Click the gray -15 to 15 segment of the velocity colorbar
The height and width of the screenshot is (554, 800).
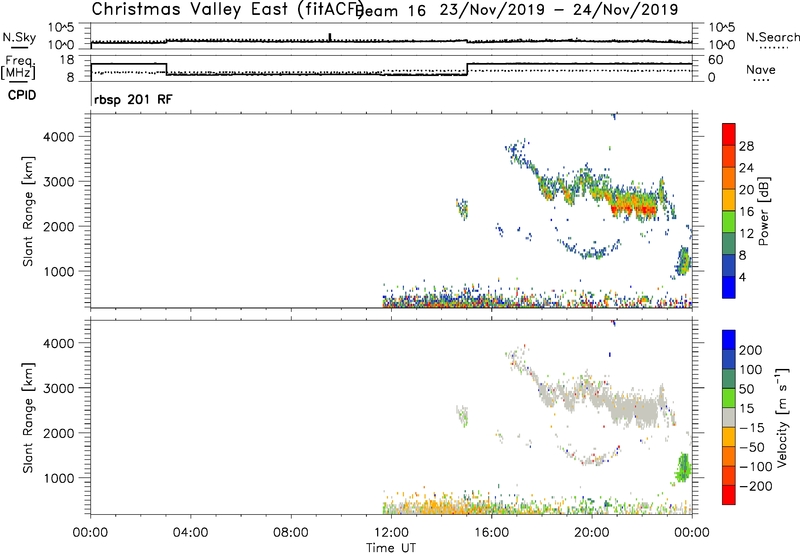(729, 417)
